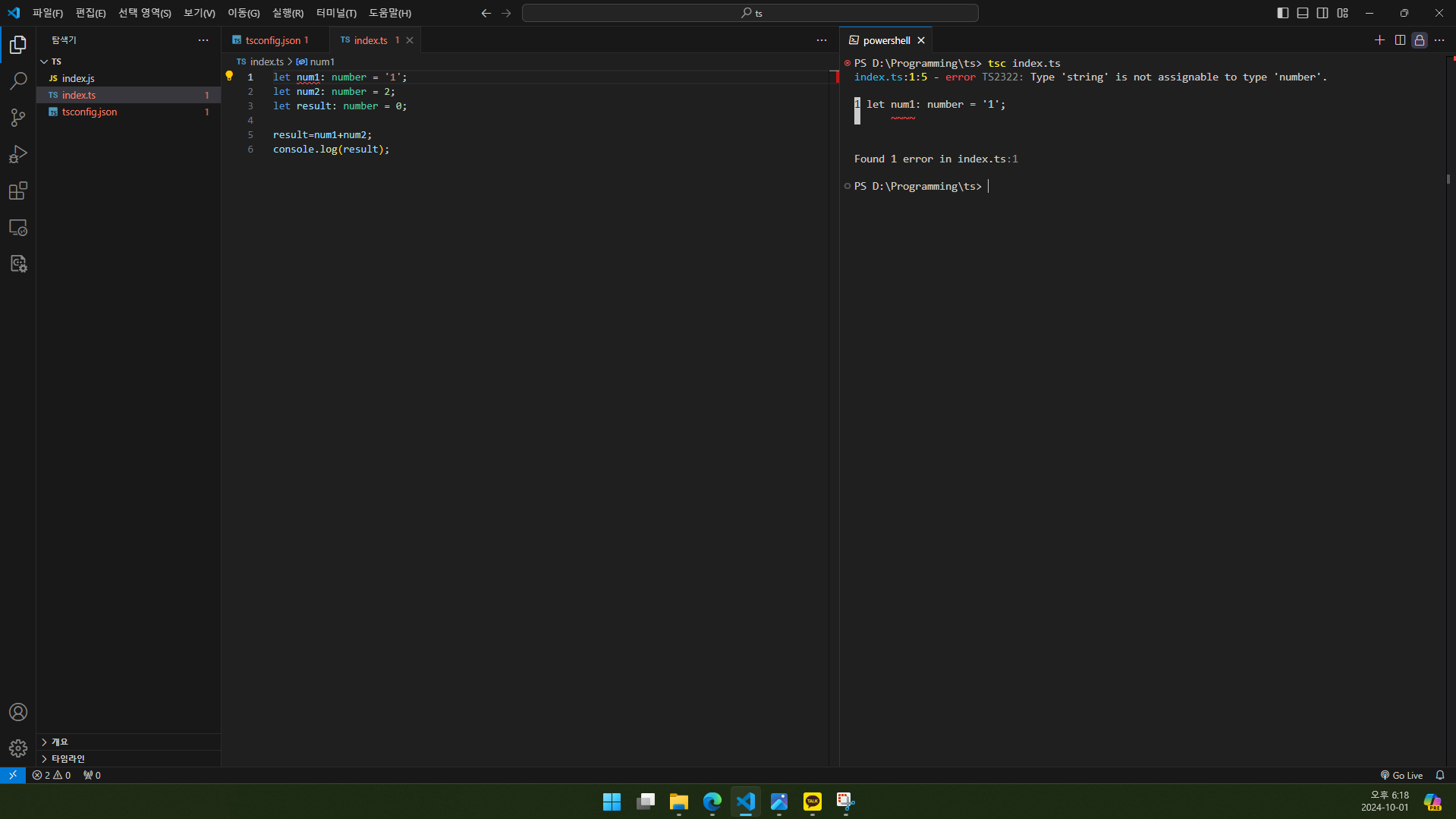Select the powershell terminal tab
The image size is (1456, 819).
886,40
